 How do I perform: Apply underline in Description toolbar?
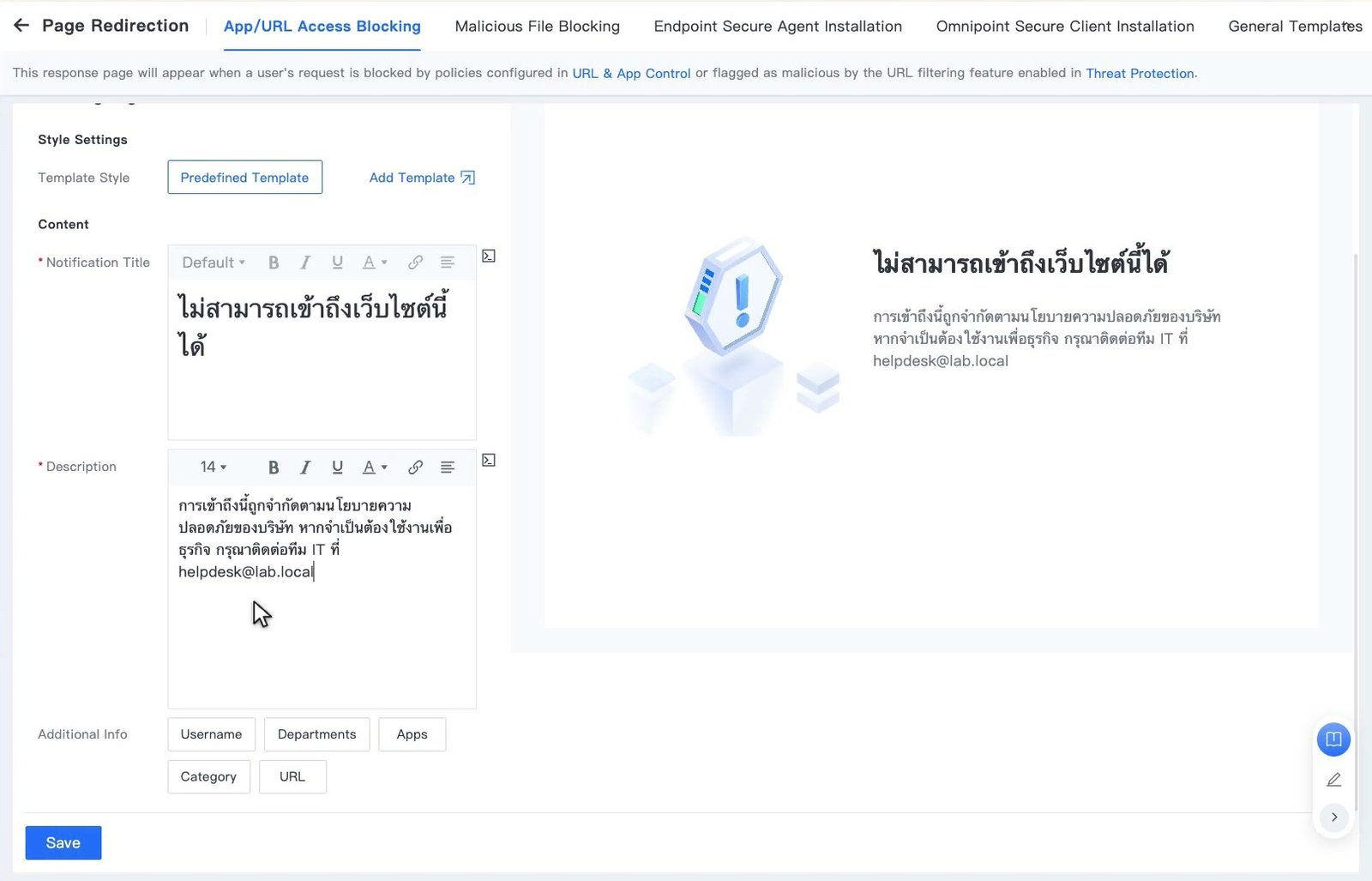pyautogui.click(x=337, y=467)
